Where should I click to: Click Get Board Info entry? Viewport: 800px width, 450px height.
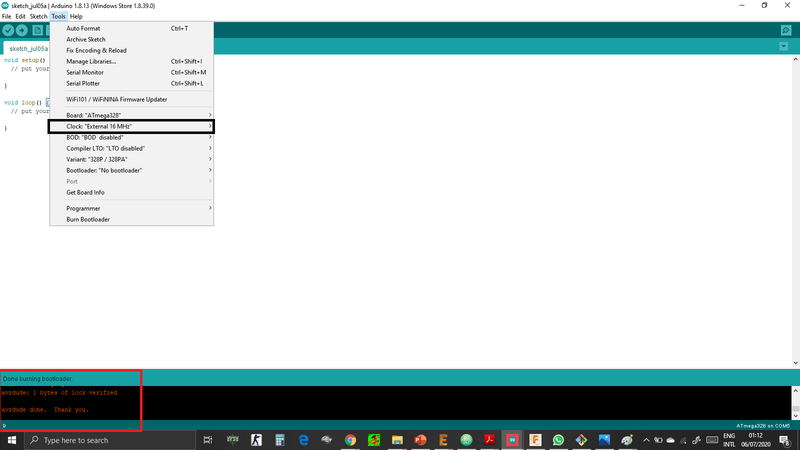tap(132, 192)
